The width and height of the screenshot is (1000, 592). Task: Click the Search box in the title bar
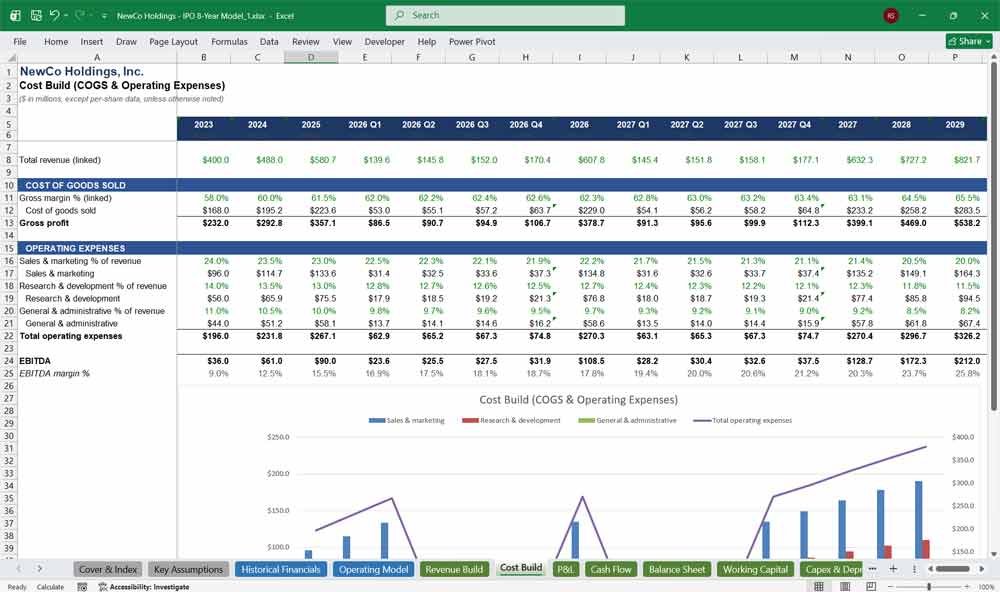pos(505,15)
